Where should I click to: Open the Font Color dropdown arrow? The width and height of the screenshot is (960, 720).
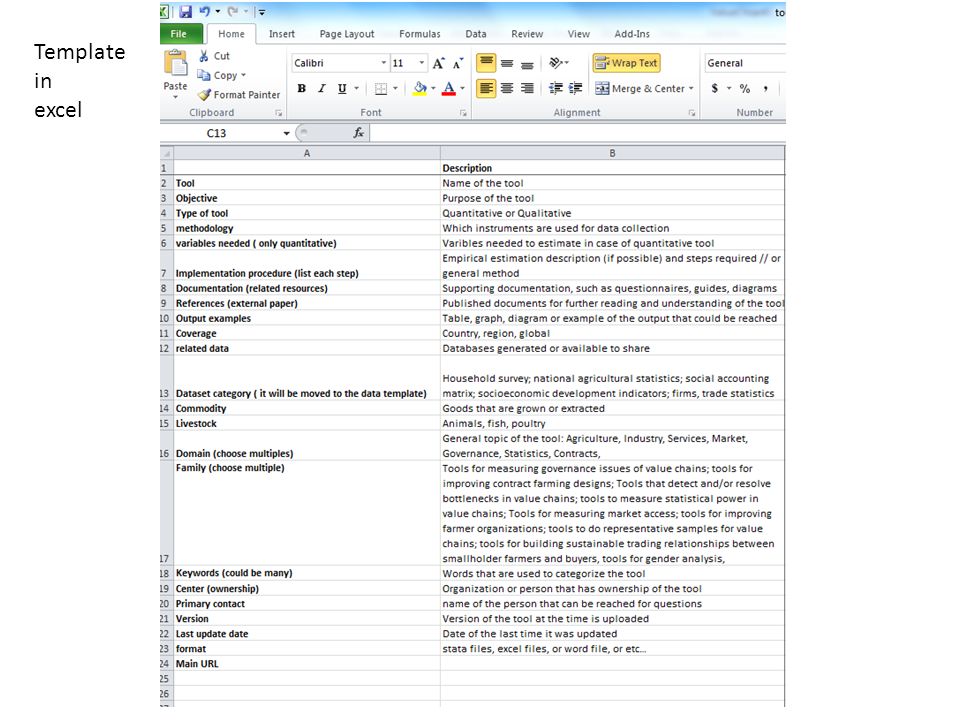(462, 88)
